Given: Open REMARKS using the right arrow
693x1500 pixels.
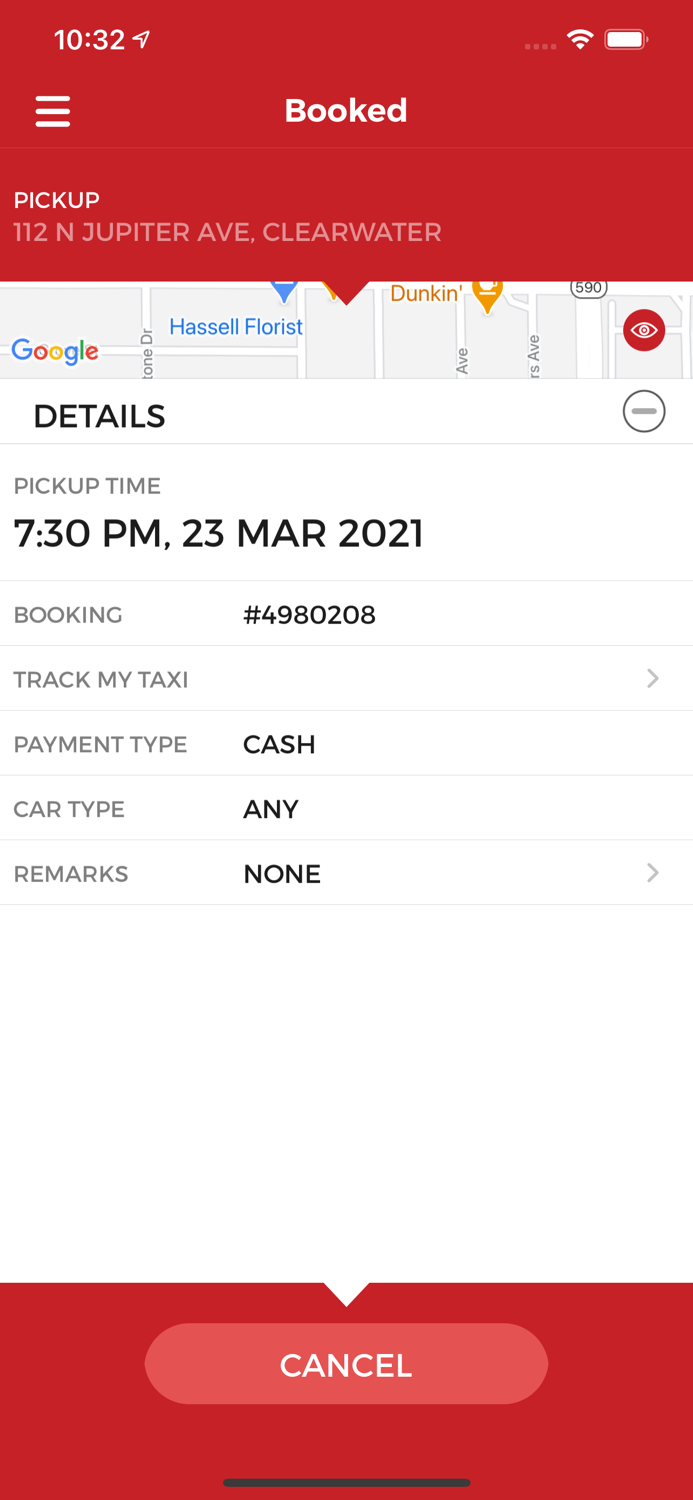Looking at the screenshot, I should click(654, 873).
